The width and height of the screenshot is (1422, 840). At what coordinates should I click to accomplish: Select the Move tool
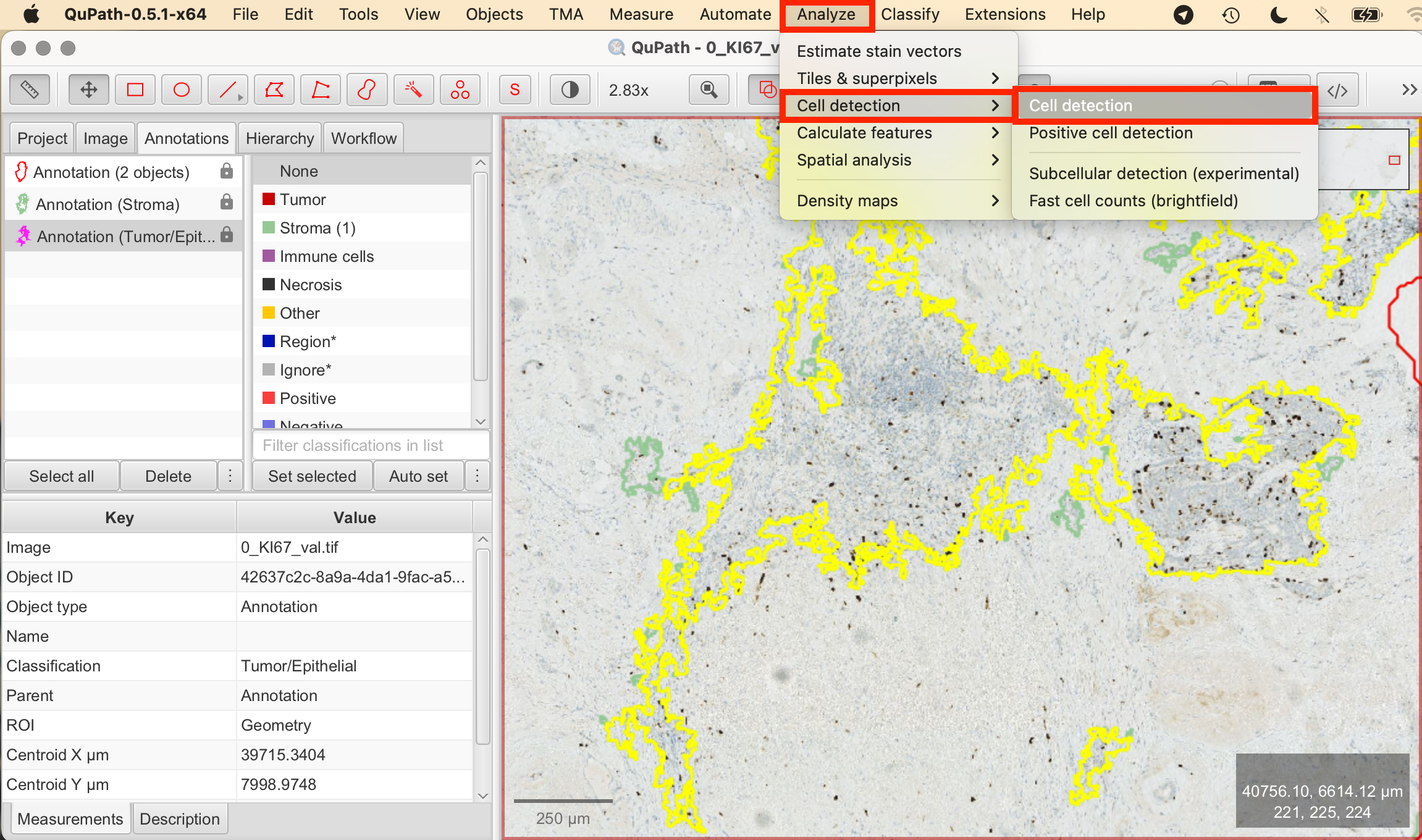[x=89, y=90]
